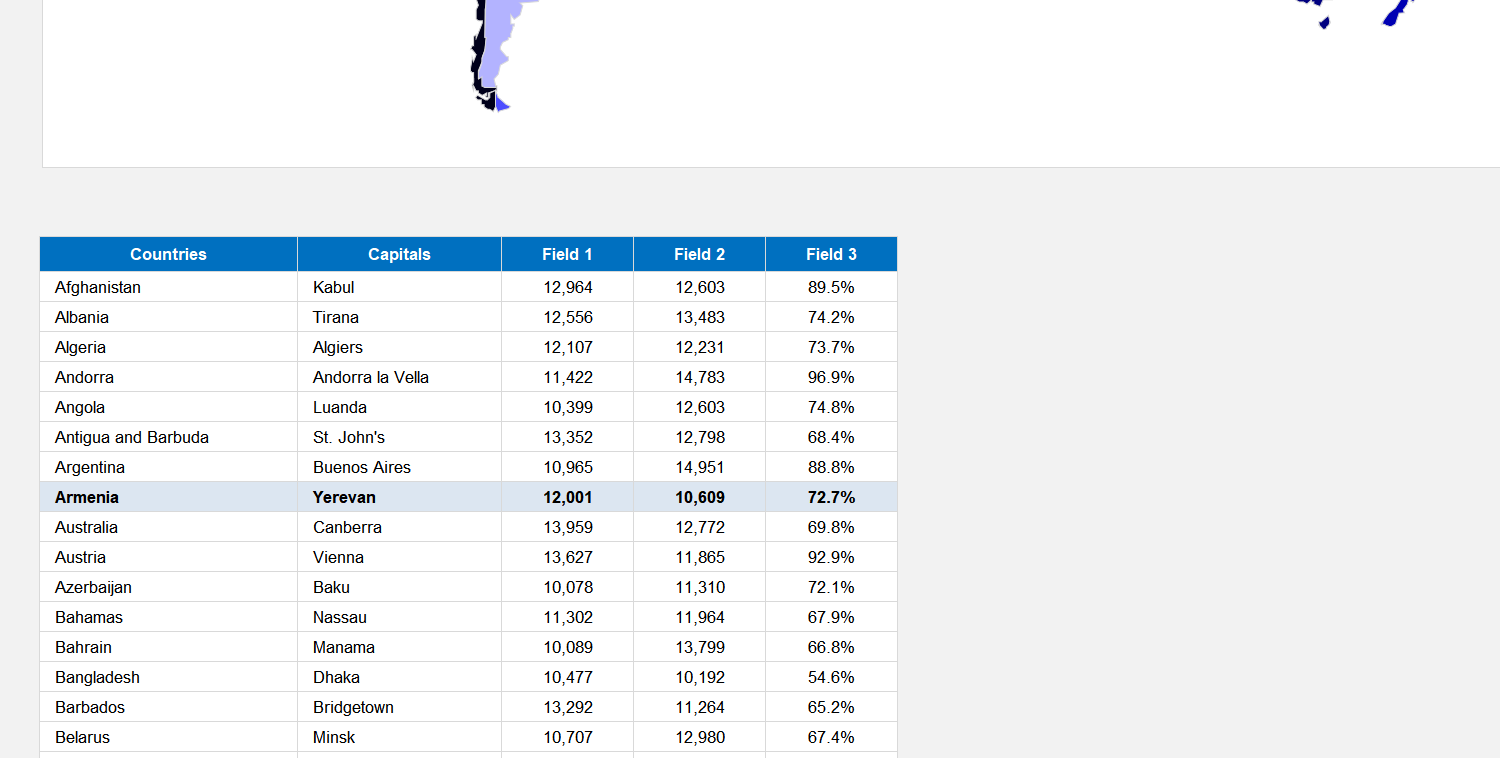Click the Field 2 column header
The image size is (1500, 758).
[699, 254]
